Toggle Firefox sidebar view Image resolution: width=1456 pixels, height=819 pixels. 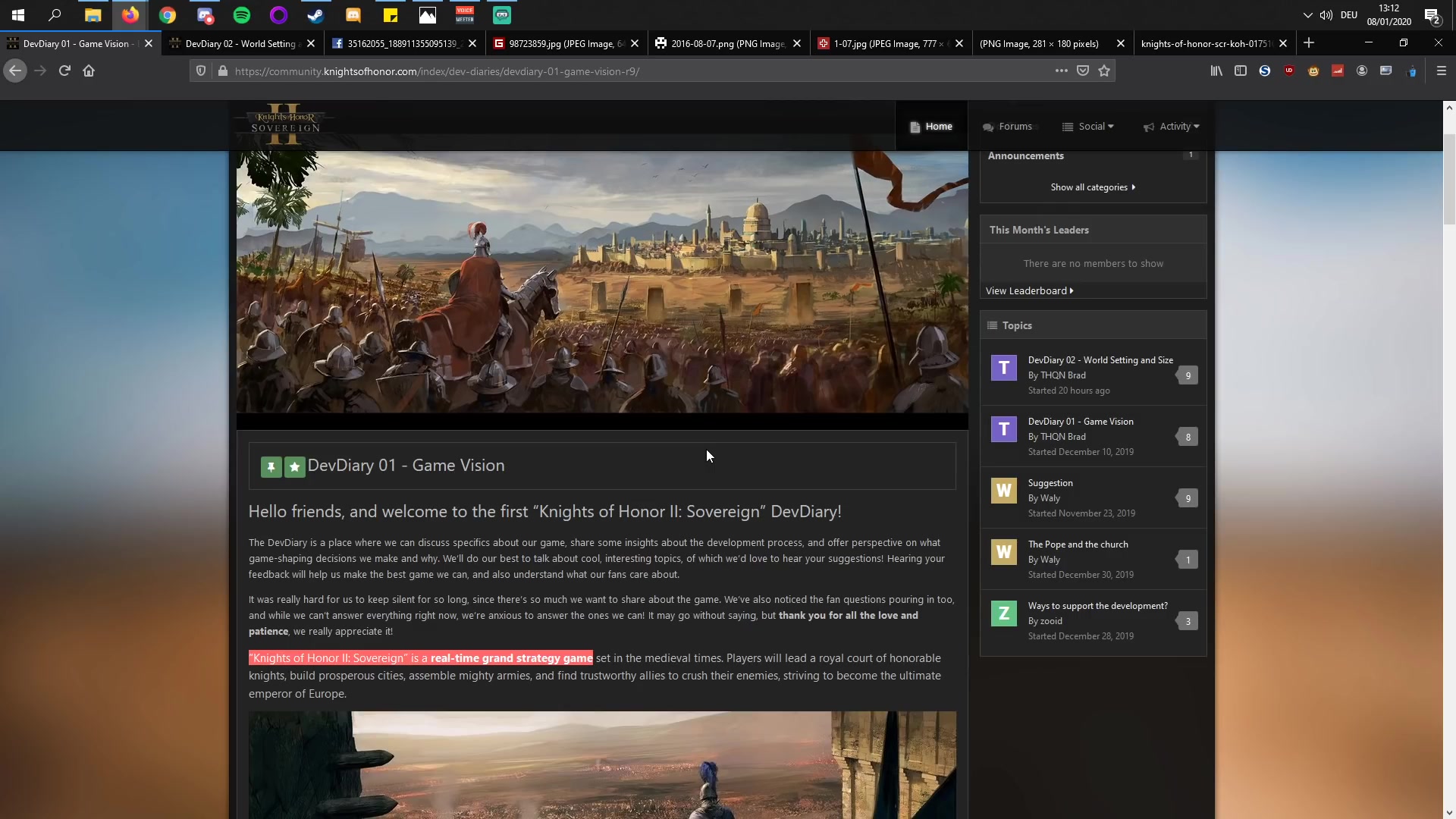[x=1241, y=71]
